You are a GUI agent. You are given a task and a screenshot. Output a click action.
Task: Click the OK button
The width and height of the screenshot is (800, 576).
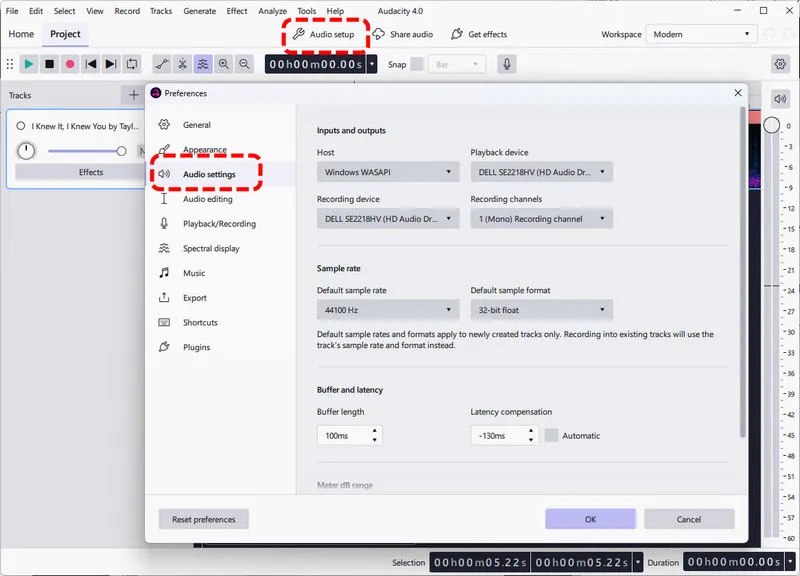(x=590, y=519)
